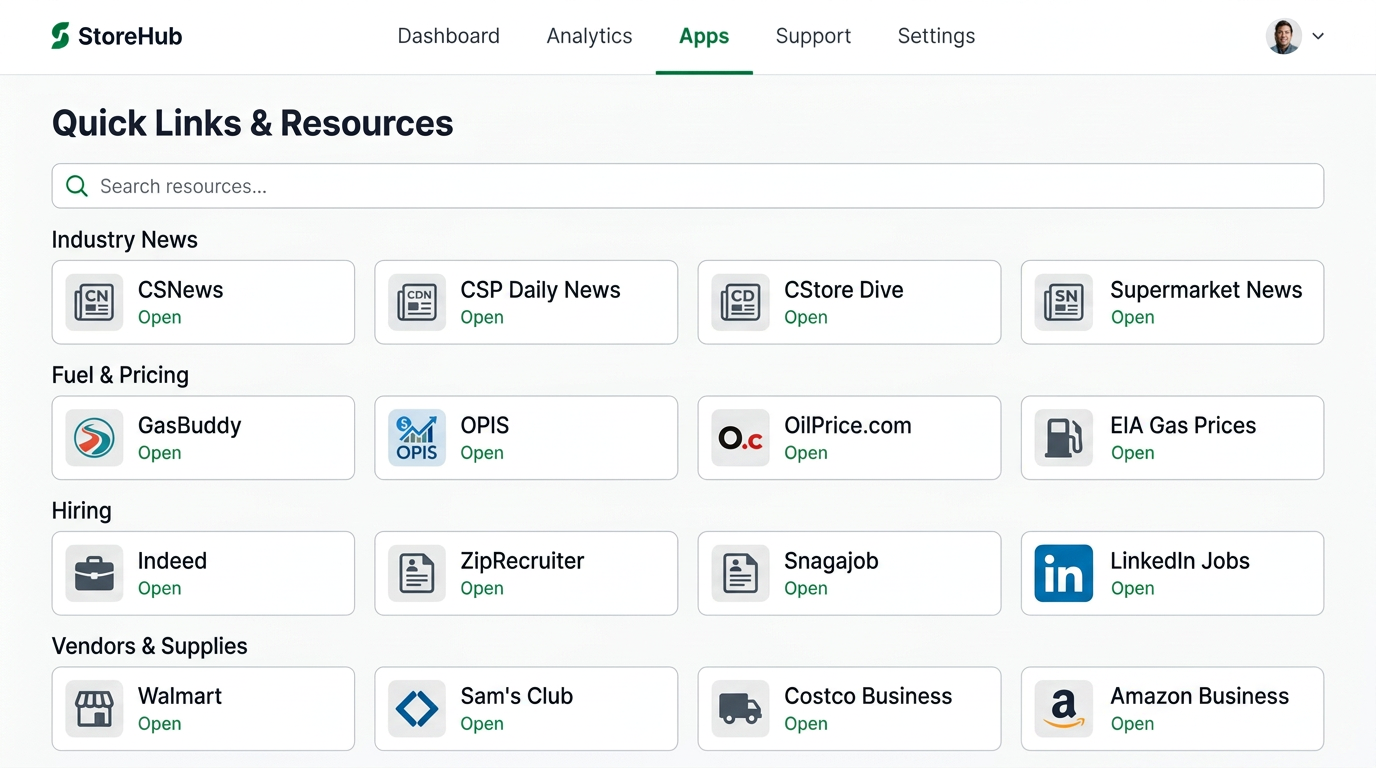This screenshot has width=1376, height=768.
Task: Click the Fuel & Pricing section heading
Action: click(120, 375)
